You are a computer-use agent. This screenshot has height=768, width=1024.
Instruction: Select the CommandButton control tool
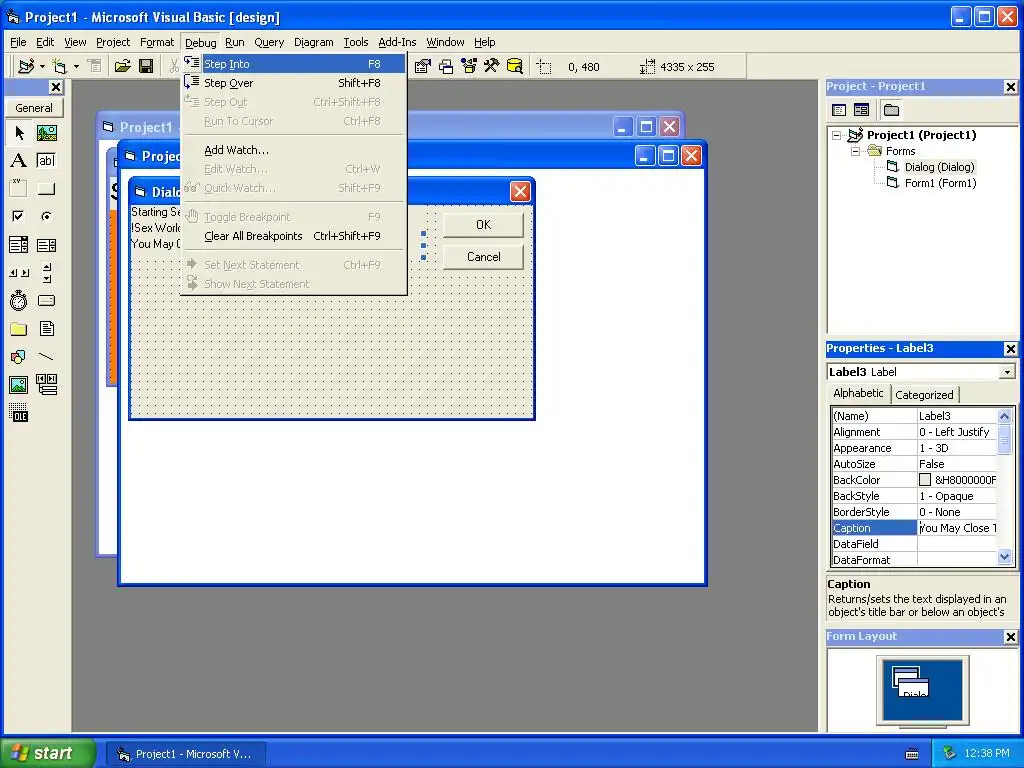[x=46, y=189]
